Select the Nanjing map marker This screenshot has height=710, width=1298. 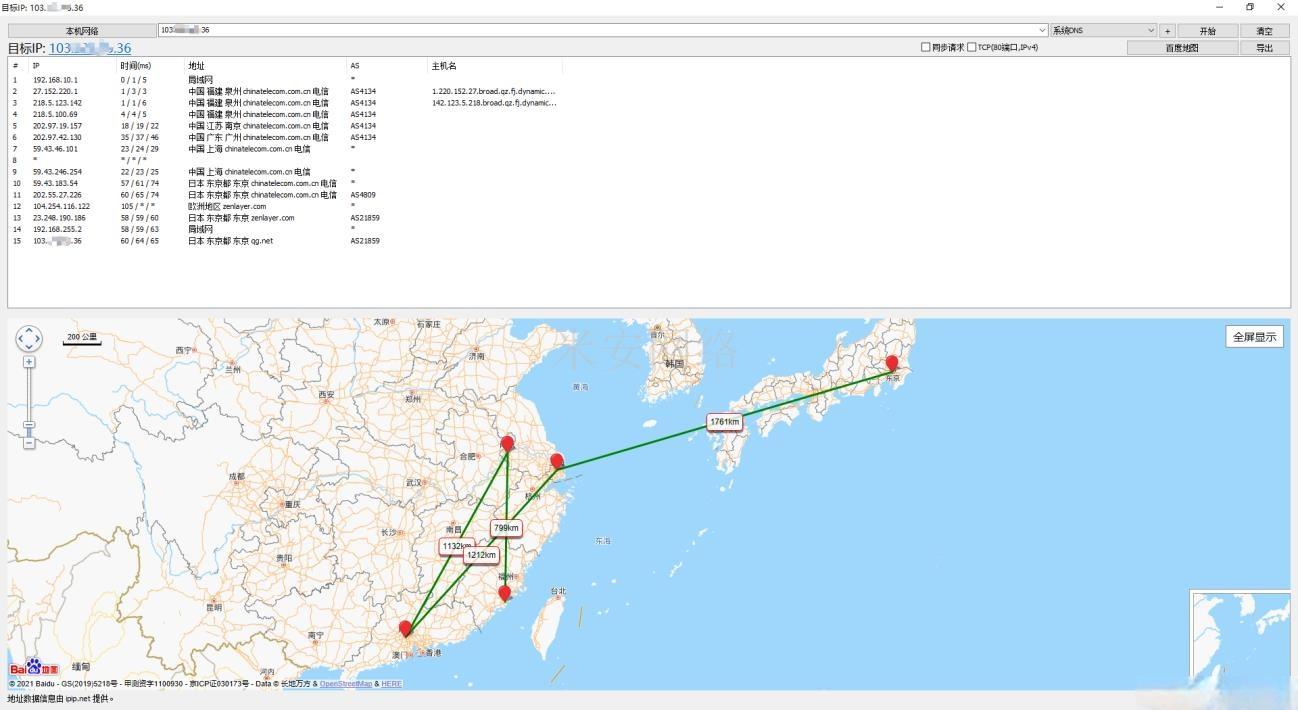tap(507, 444)
